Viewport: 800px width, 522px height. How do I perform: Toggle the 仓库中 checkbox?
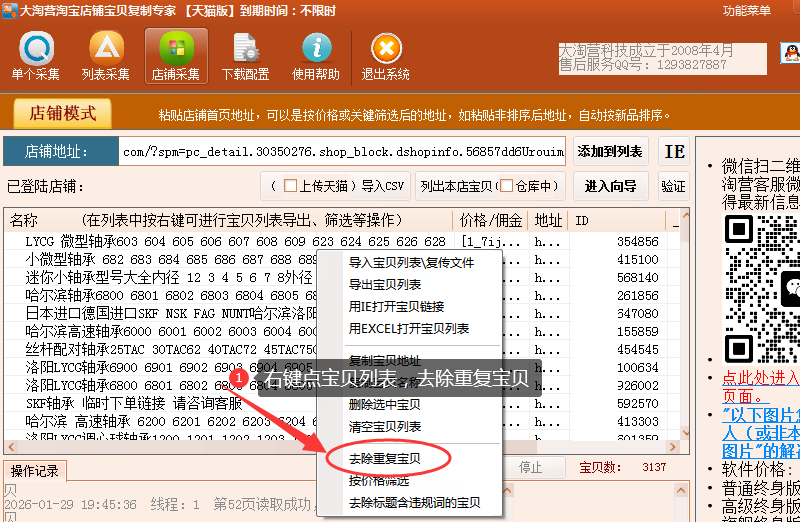506,186
